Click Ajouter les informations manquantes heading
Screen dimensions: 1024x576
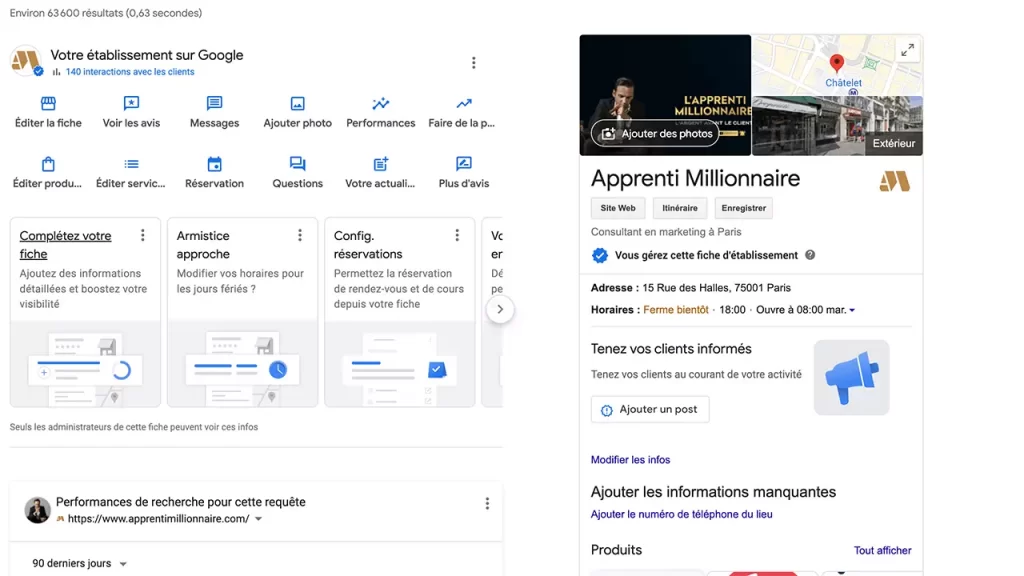pyautogui.click(x=713, y=492)
